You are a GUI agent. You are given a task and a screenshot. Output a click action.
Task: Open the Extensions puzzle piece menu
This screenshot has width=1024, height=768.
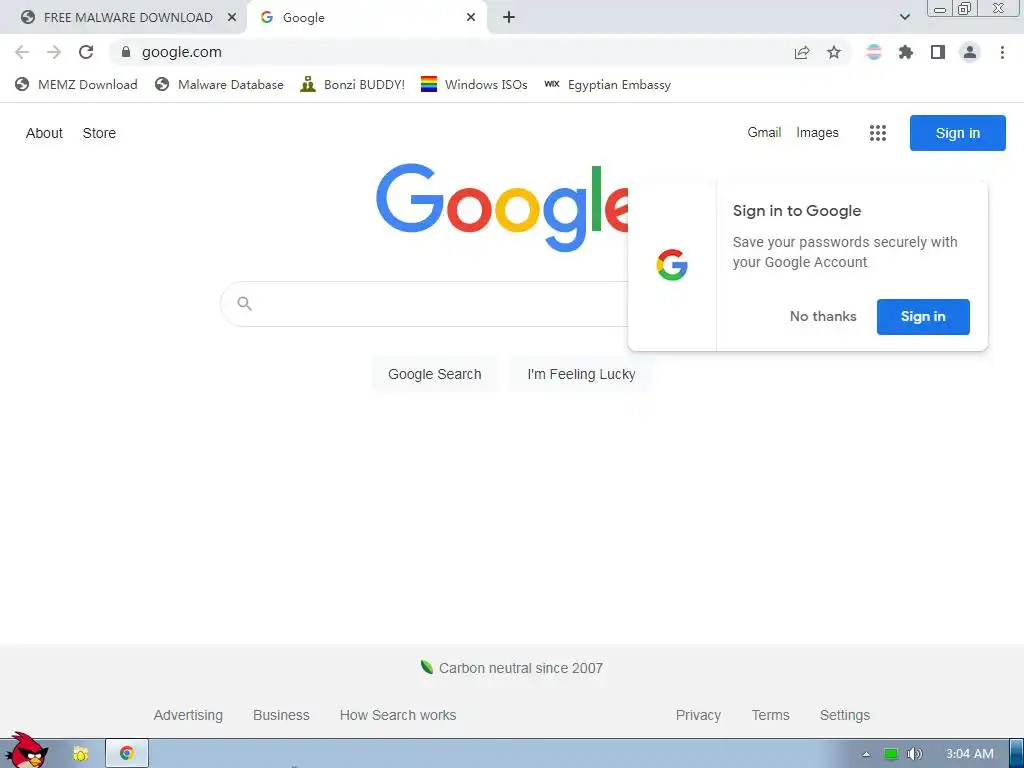906,52
